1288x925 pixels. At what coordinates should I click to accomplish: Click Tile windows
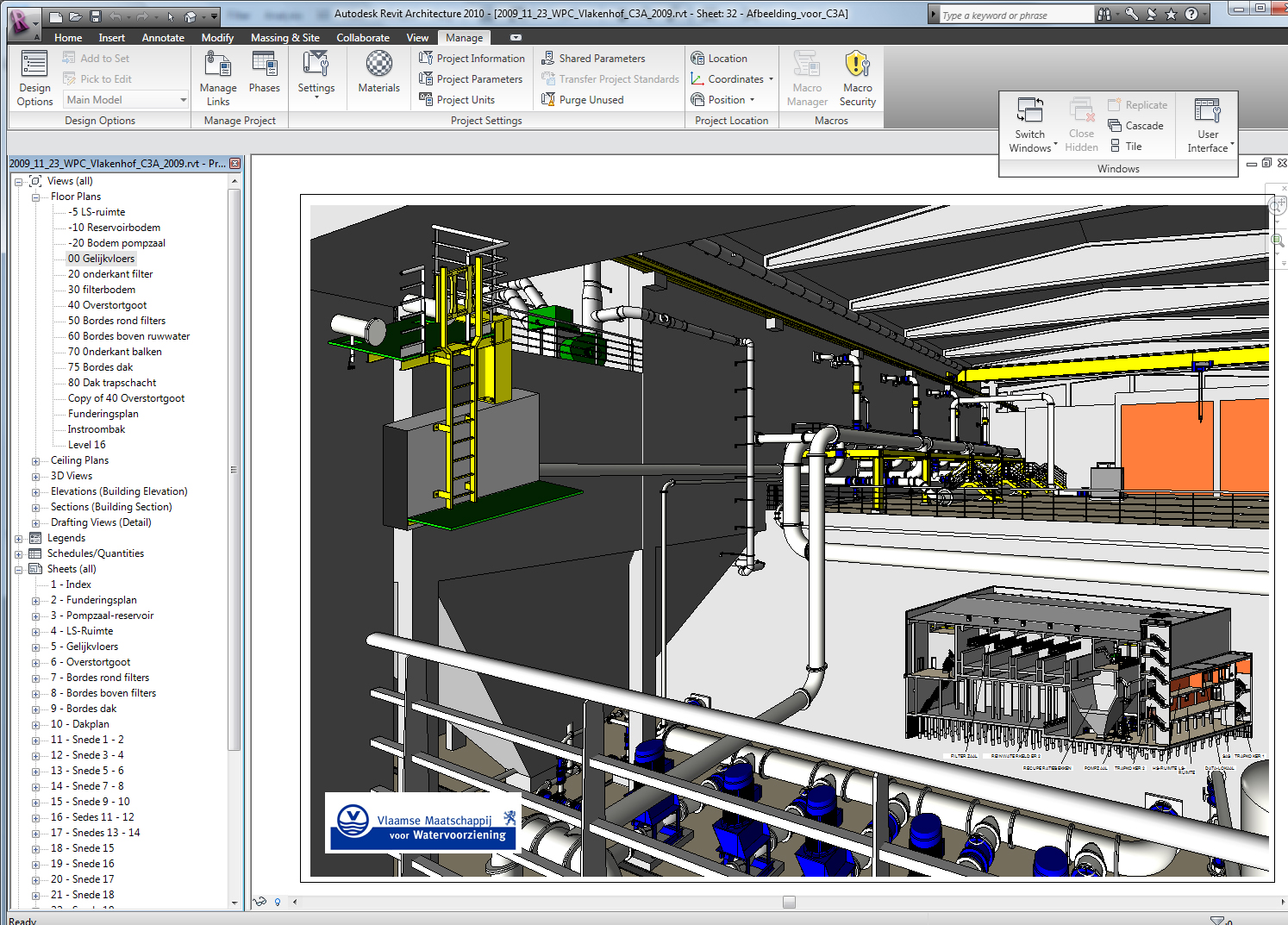pos(1125,147)
